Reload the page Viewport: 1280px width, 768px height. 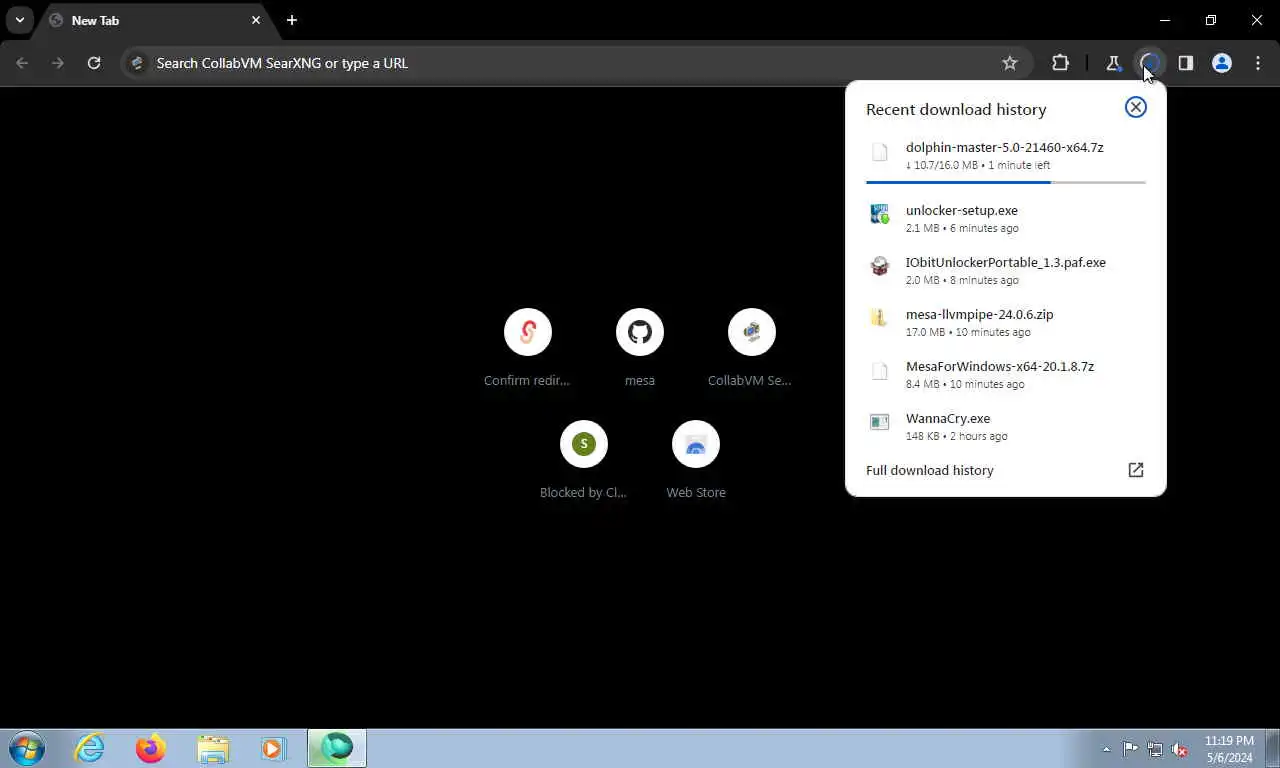tap(94, 63)
